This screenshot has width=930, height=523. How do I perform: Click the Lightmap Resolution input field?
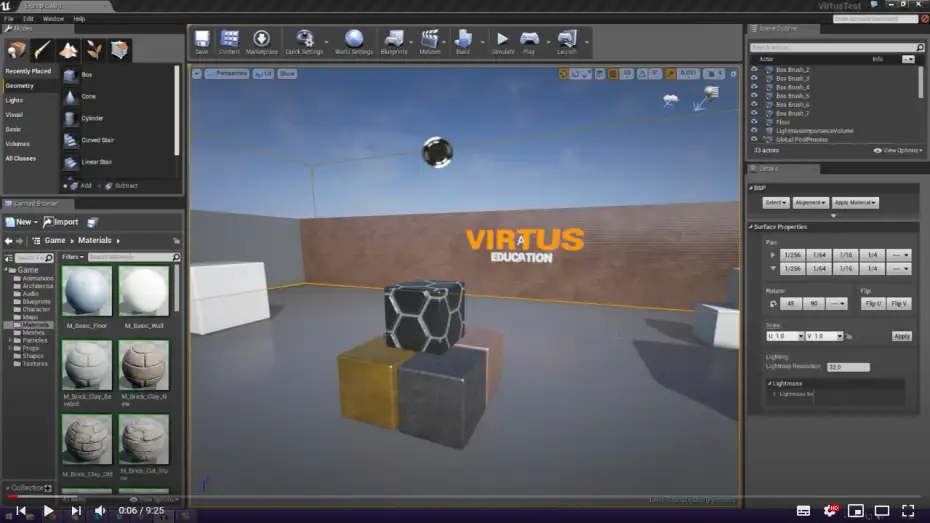[848, 367]
